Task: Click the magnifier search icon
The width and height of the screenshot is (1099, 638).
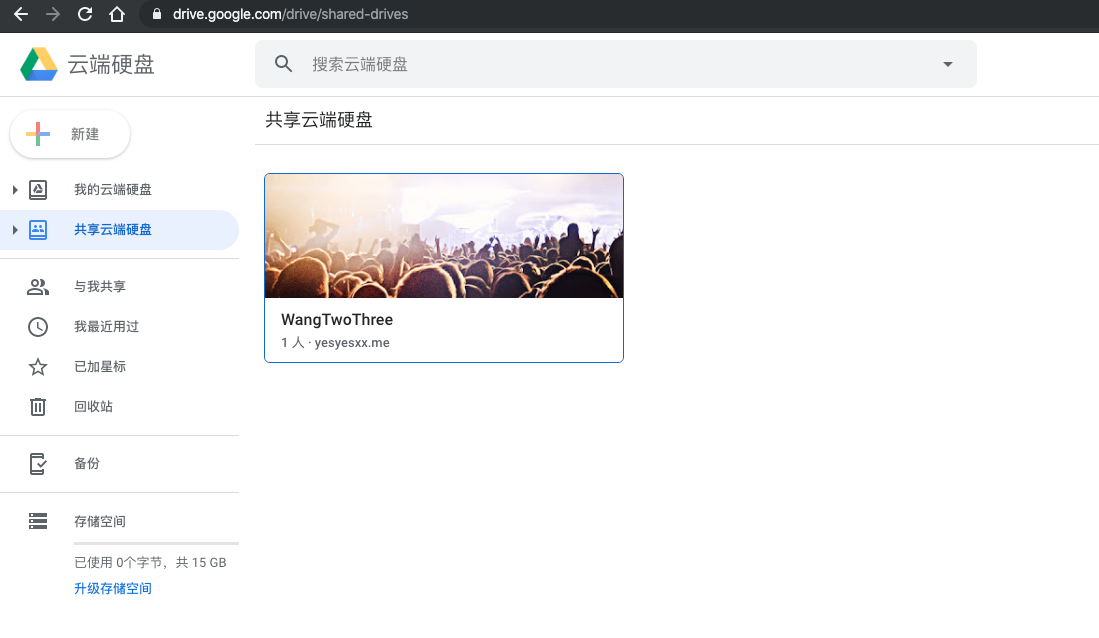Action: point(284,64)
